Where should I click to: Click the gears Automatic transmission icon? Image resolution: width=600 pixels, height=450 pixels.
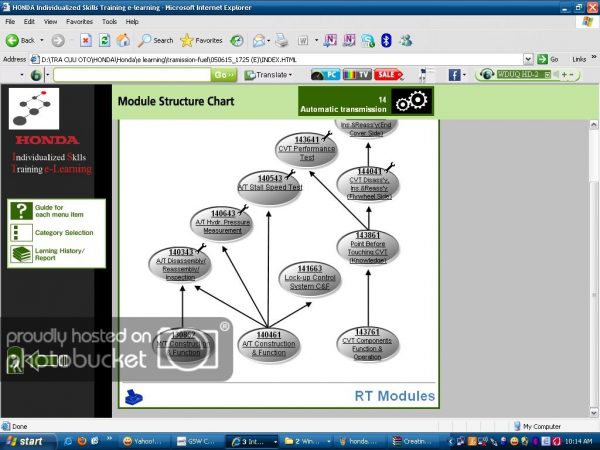click(x=412, y=101)
